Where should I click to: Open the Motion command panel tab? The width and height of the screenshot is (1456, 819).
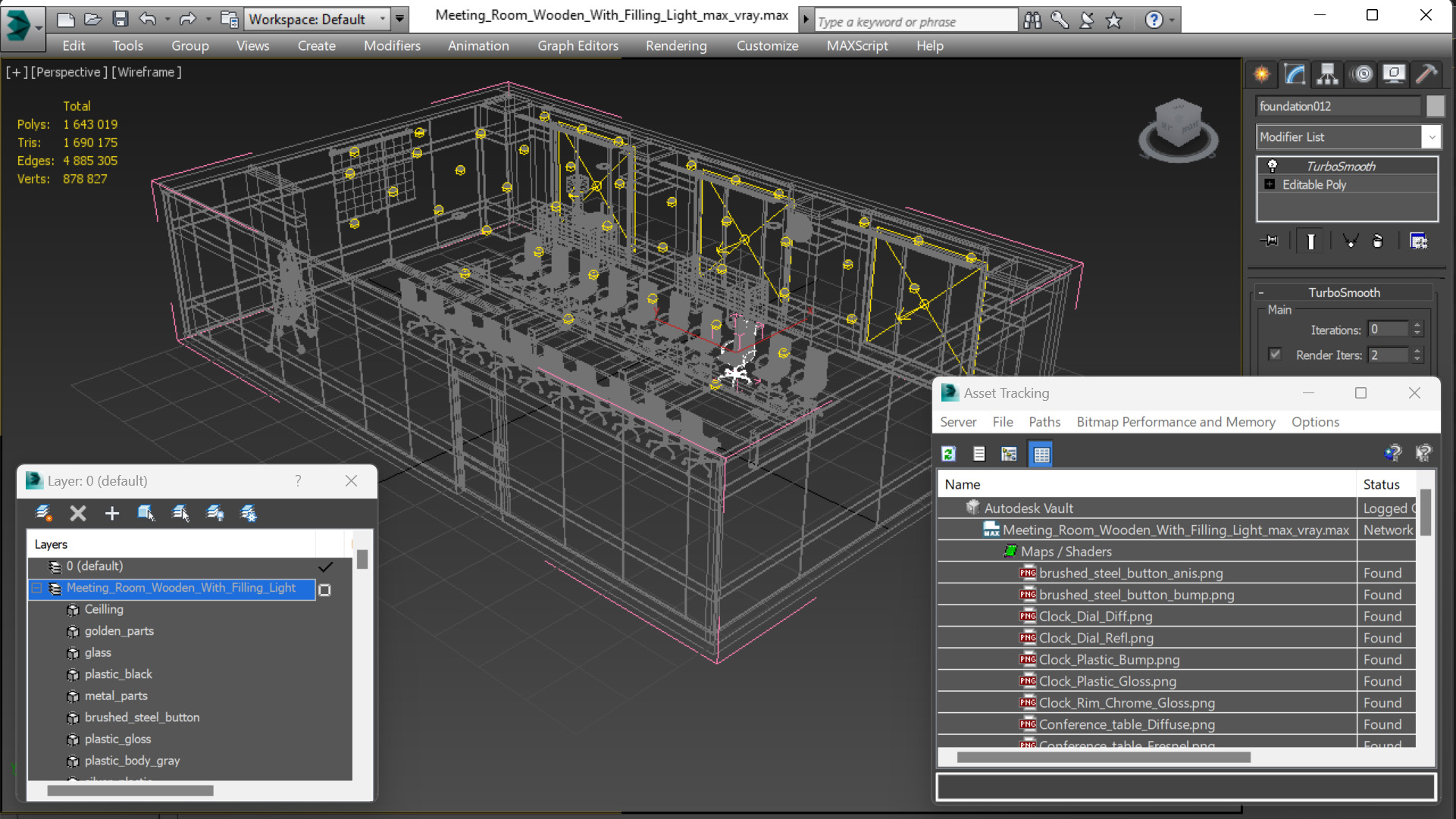pos(1362,74)
